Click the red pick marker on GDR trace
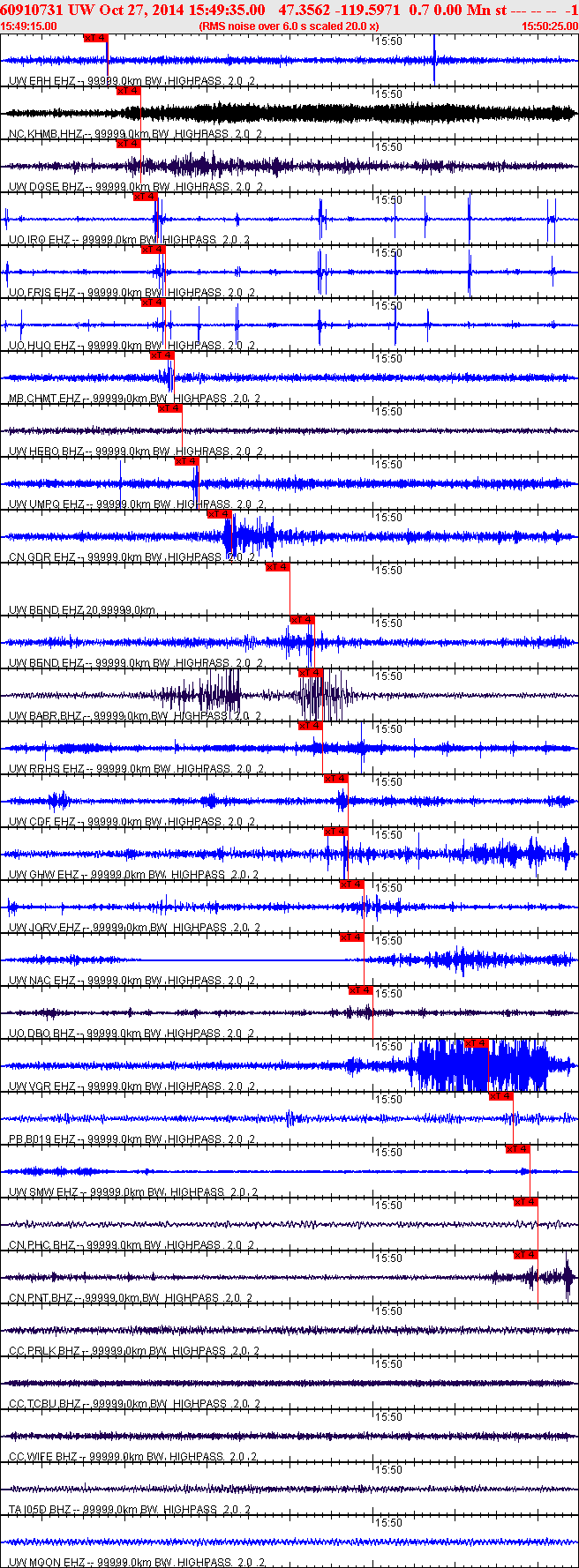Image resolution: width=579 pixels, height=1568 pixels. pos(219,514)
